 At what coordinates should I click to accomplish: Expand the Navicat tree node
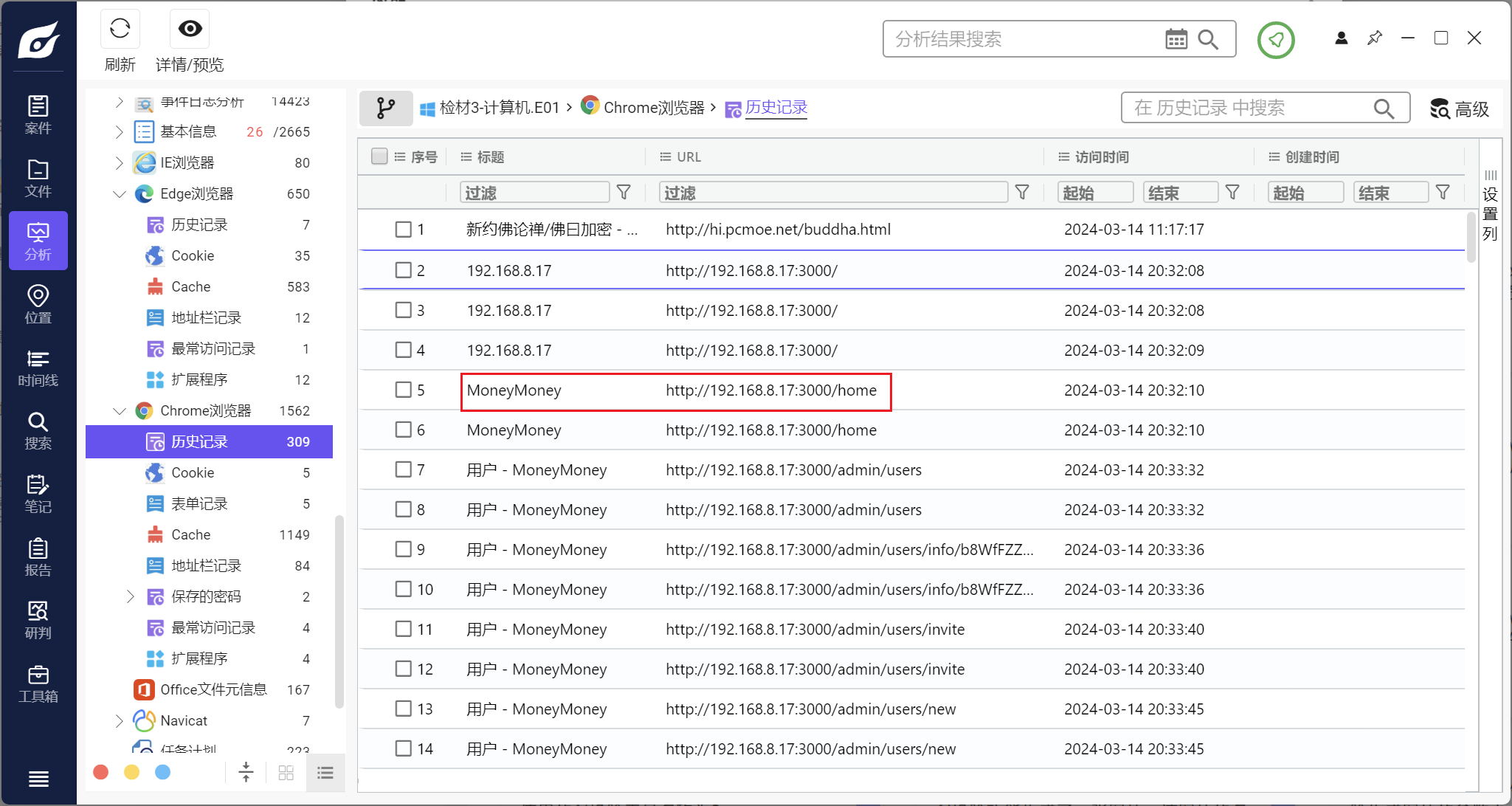[120, 720]
